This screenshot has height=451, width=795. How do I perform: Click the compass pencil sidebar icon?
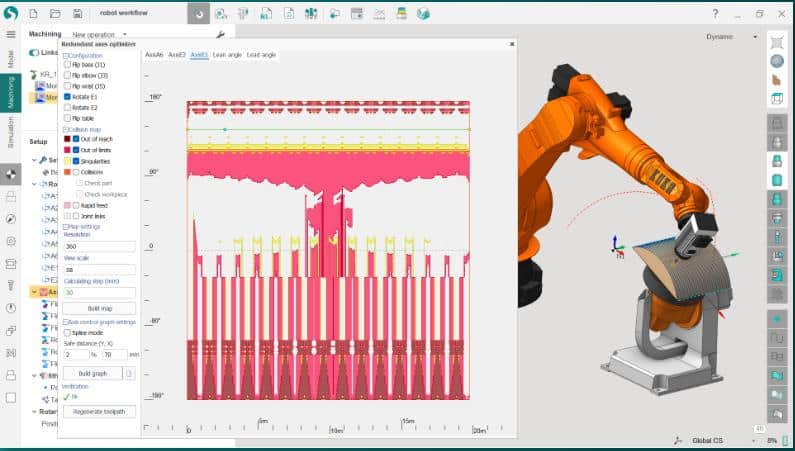point(11,219)
